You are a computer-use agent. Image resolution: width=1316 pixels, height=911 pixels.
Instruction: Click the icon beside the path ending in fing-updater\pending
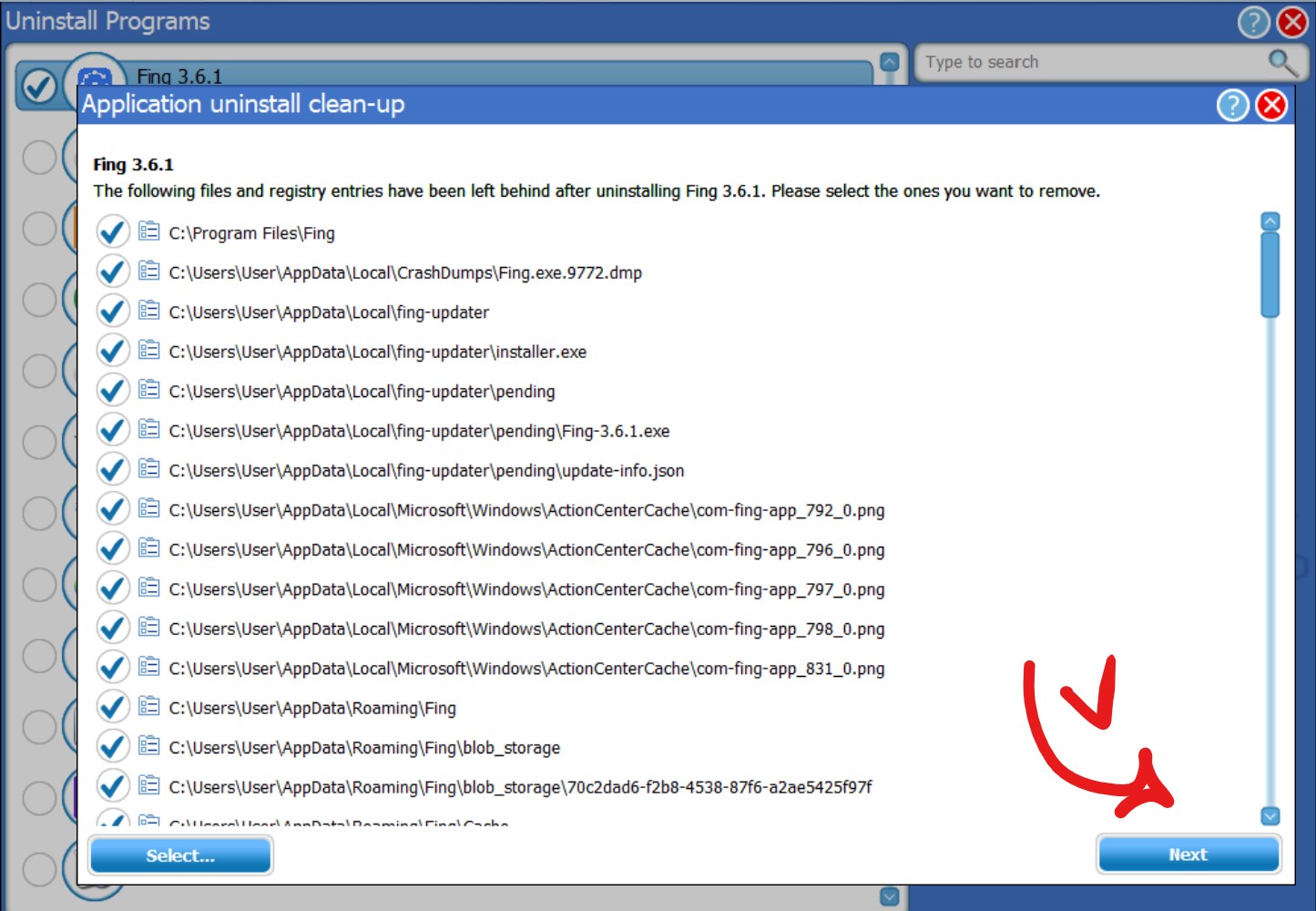(x=149, y=390)
